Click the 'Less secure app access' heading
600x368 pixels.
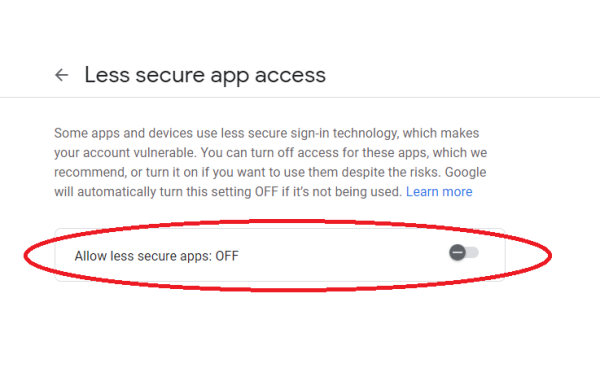[205, 75]
